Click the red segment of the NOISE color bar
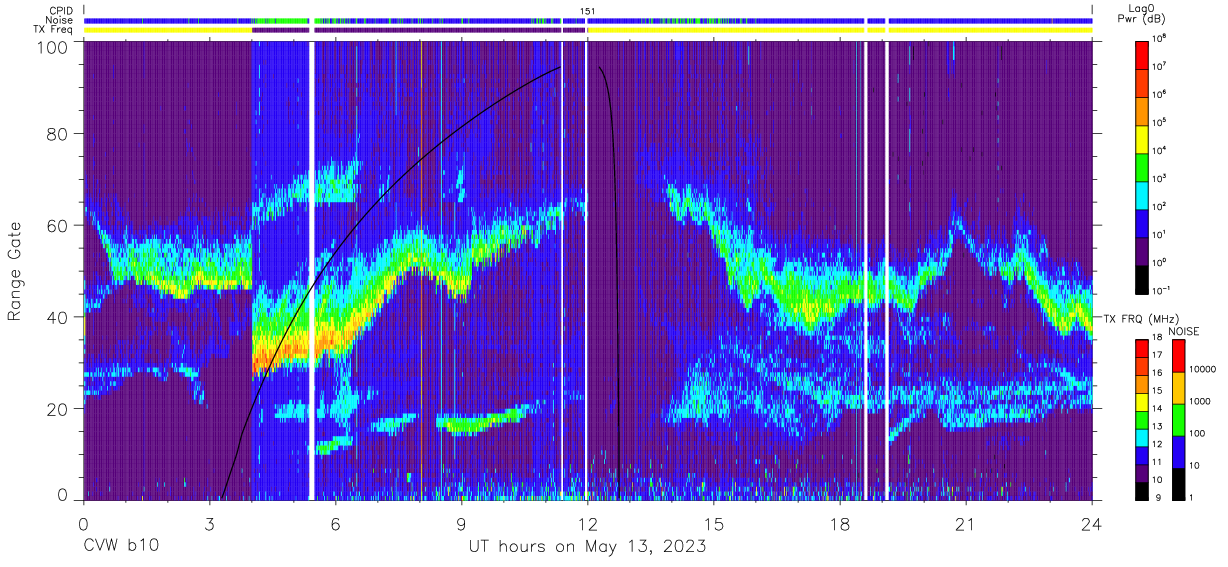Image resolution: width=1228 pixels, height=567 pixels. (1177, 356)
